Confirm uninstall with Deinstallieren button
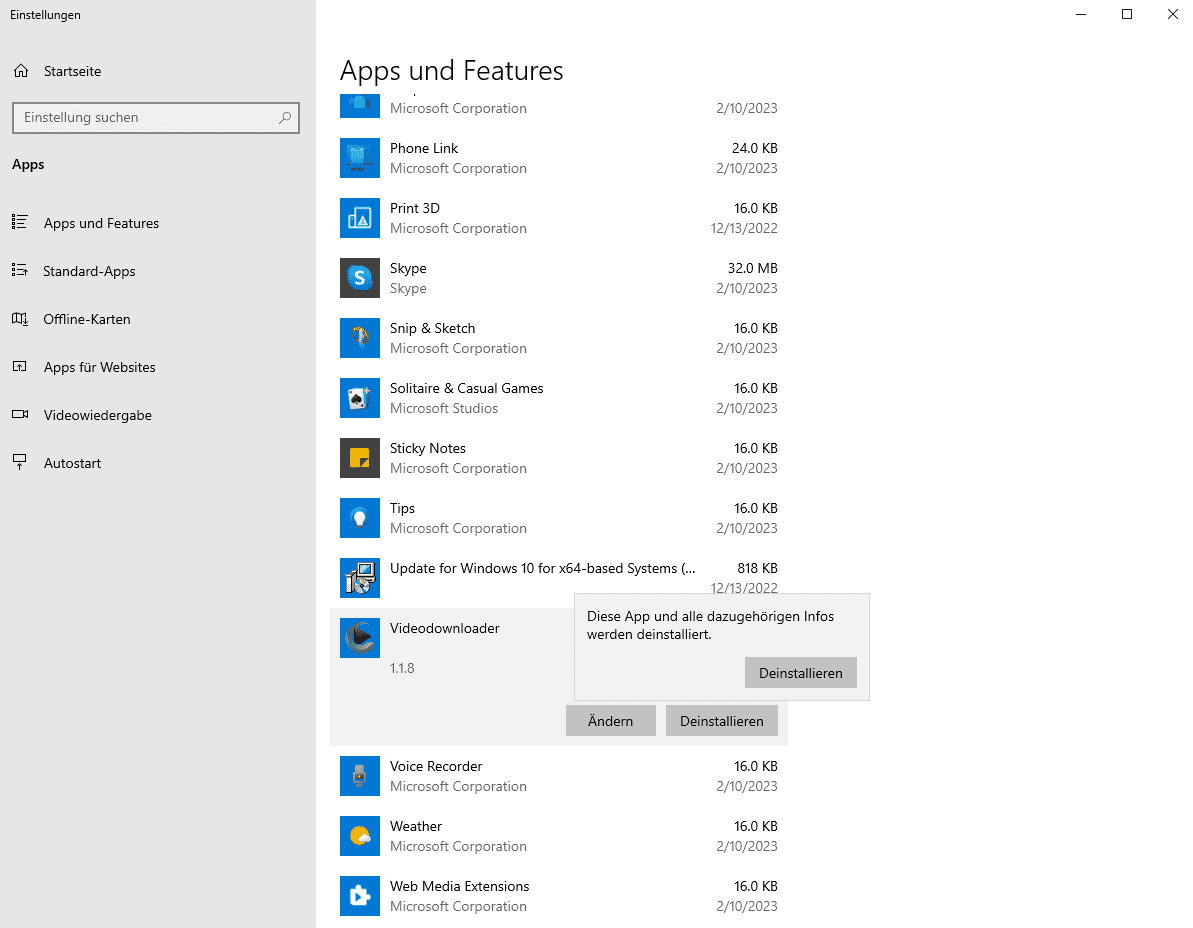 (x=800, y=672)
